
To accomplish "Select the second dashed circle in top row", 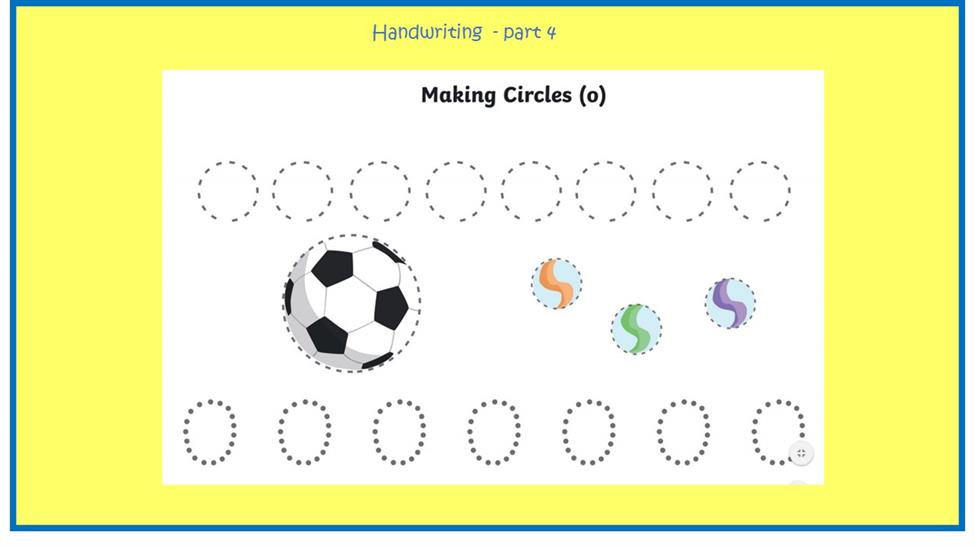I will point(303,191).
